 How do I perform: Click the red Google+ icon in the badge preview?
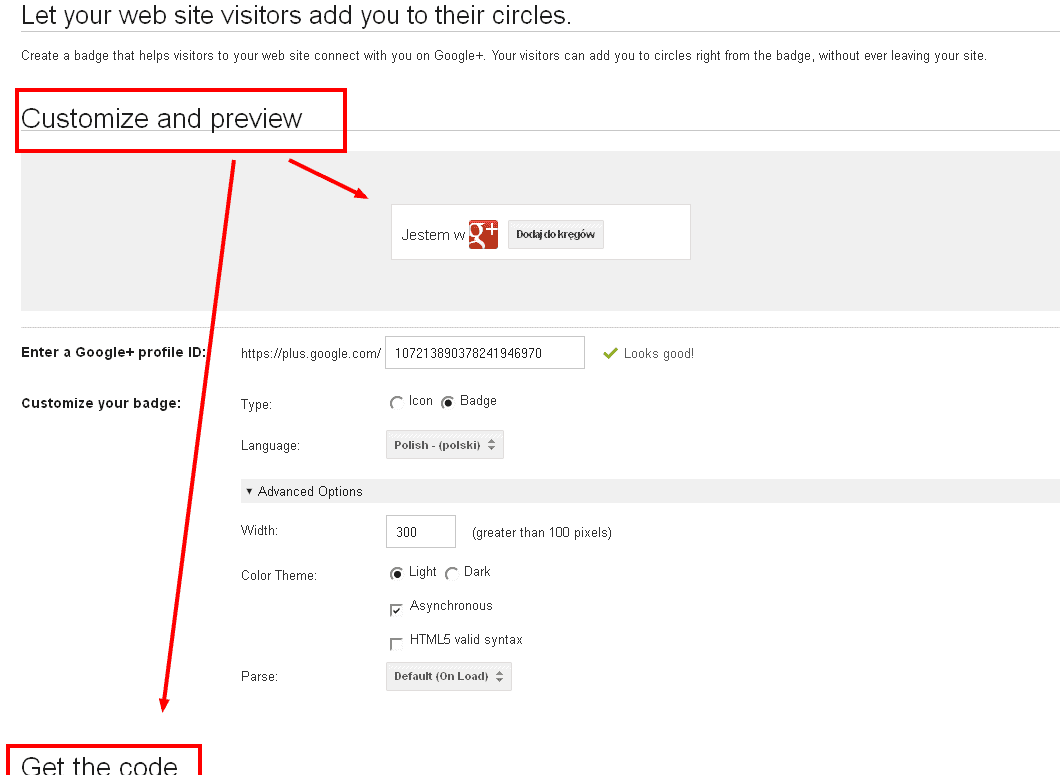pyautogui.click(x=483, y=234)
